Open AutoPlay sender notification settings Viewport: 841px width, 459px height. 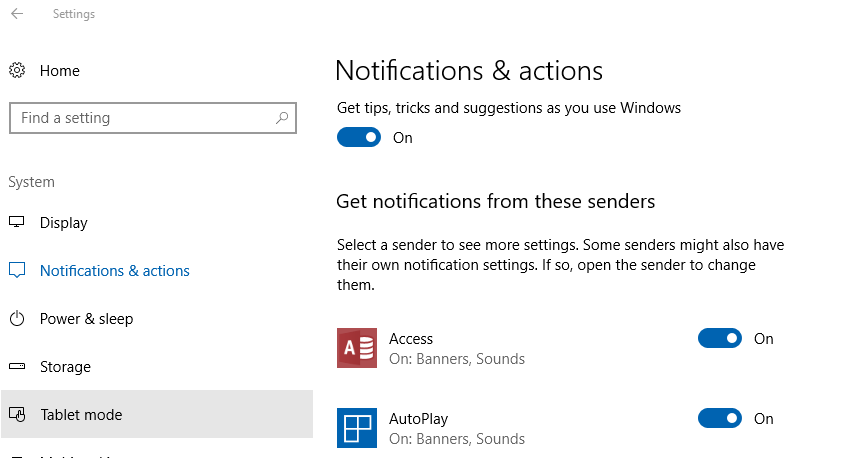coord(418,419)
